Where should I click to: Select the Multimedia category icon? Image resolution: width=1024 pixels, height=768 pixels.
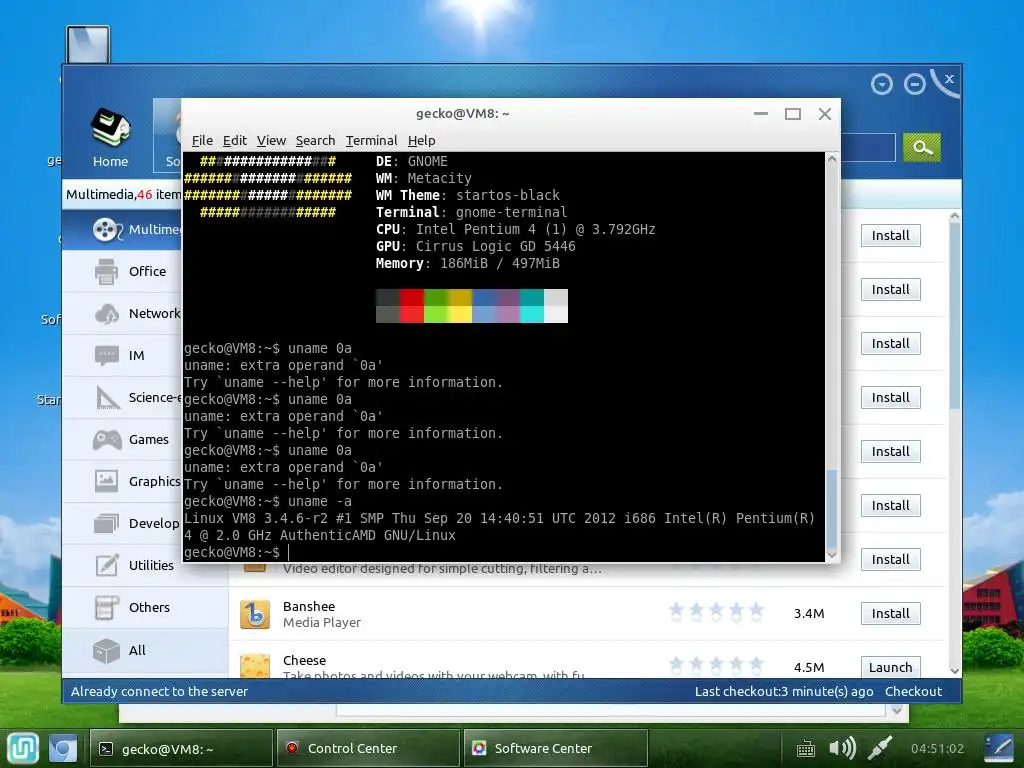tap(106, 229)
